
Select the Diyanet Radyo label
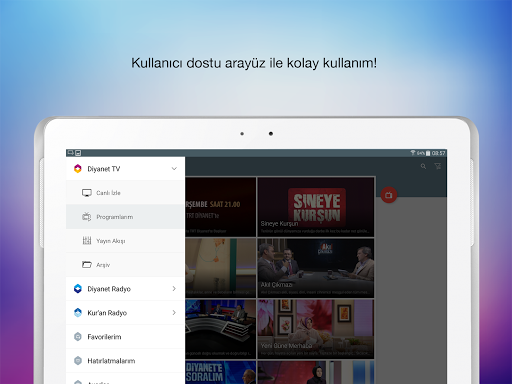(x=109, y=289)
